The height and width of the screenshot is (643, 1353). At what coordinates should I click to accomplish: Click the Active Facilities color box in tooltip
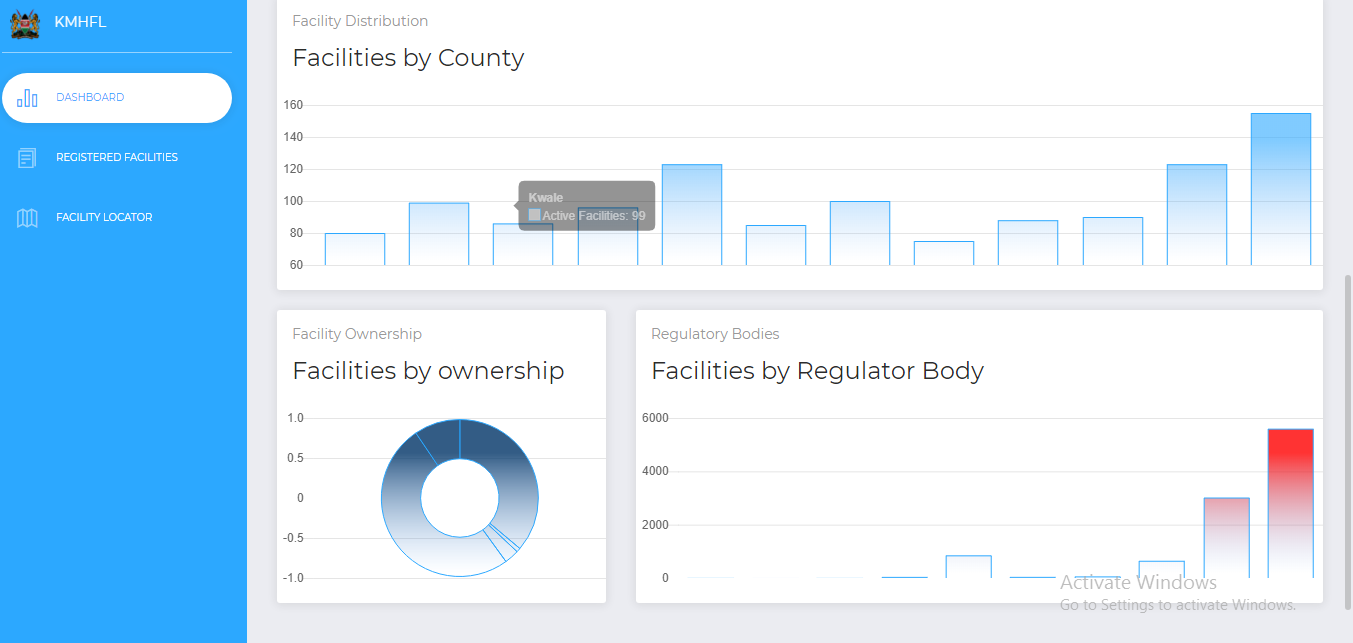pyautogui.click(x=535, y=215)
